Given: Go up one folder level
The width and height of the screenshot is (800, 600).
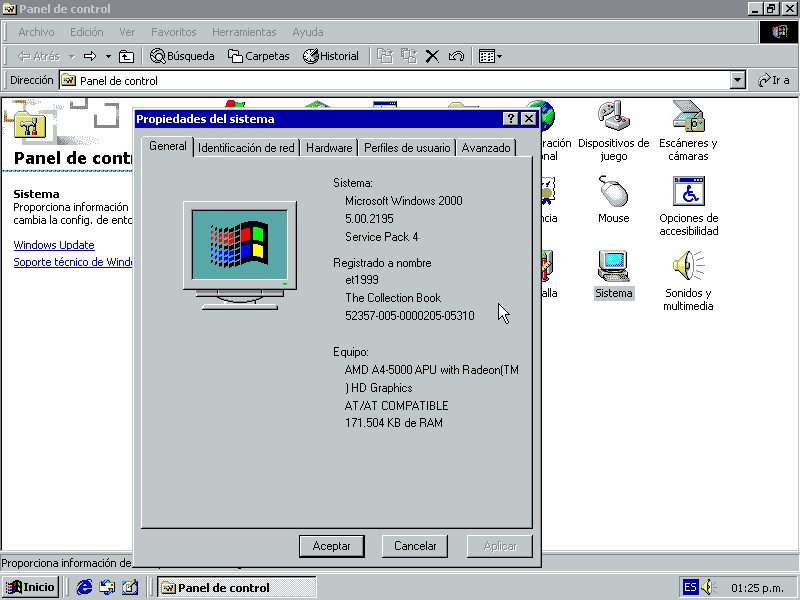Looking at the screenshot, I should [126, 56].
